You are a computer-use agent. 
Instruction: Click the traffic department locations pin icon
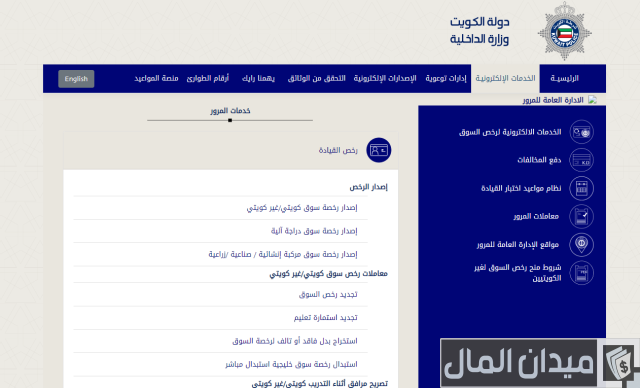(x=582, y=244)
